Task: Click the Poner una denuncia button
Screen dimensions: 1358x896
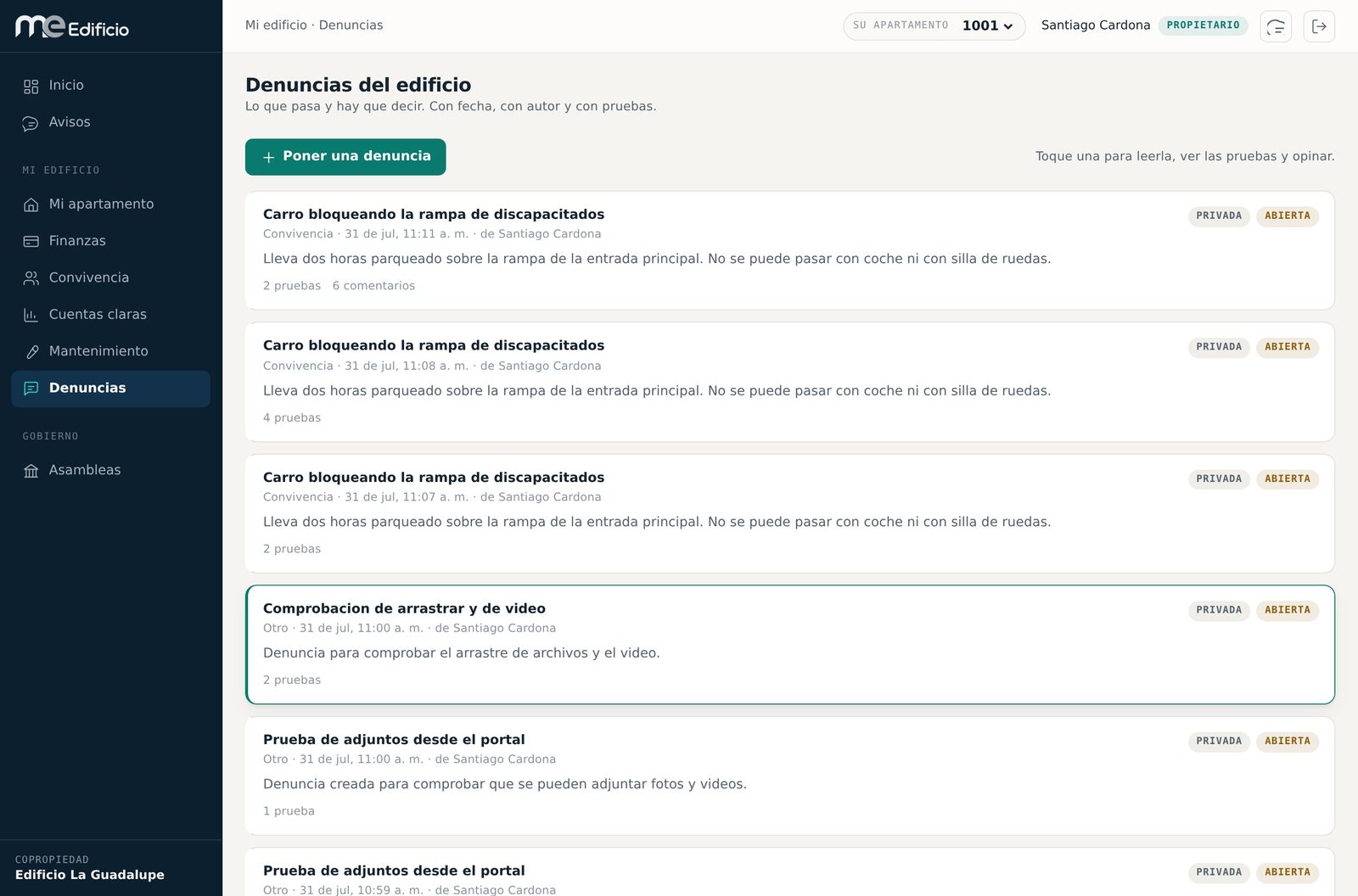Action: [x=345, y=157]
